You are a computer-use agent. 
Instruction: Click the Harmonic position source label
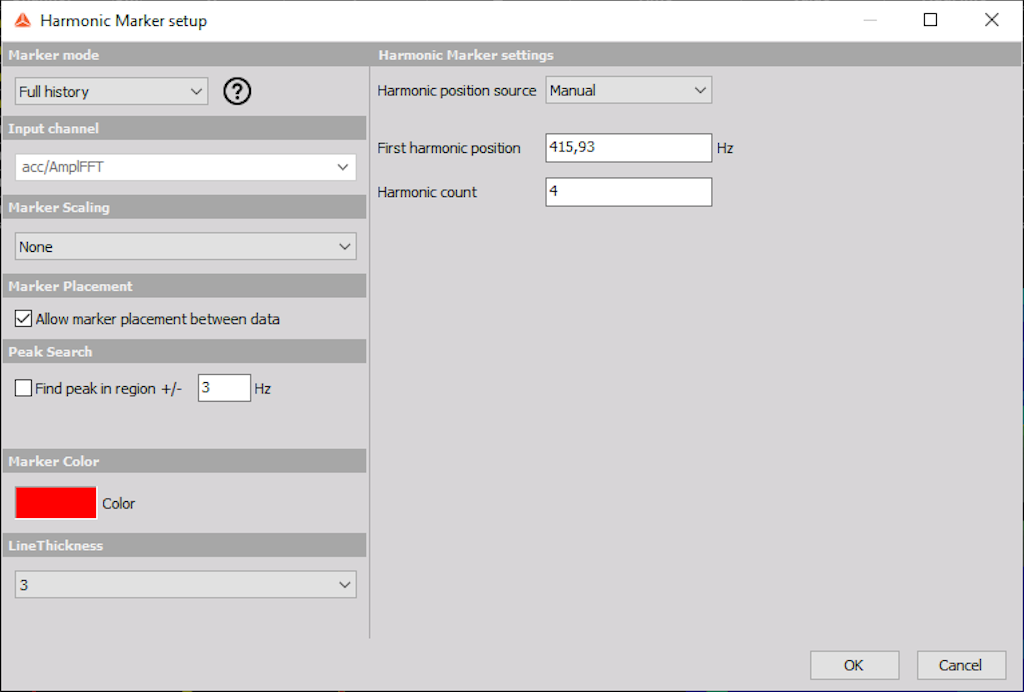(x=456, y=91)
